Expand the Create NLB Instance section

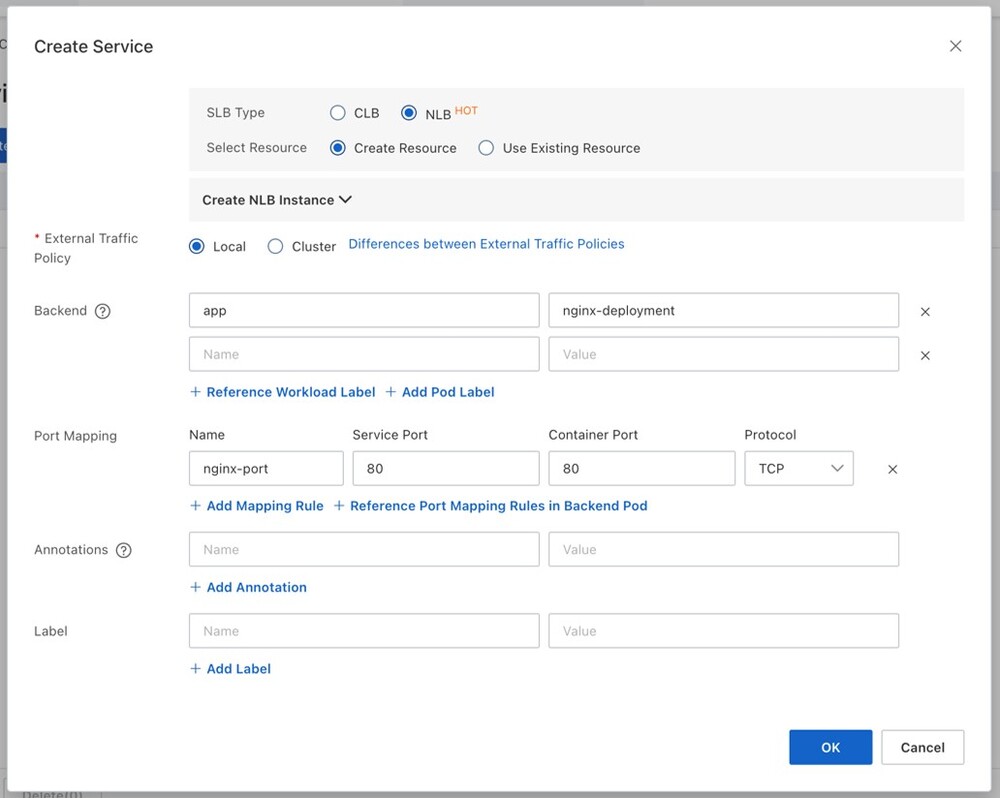(277, 200)
